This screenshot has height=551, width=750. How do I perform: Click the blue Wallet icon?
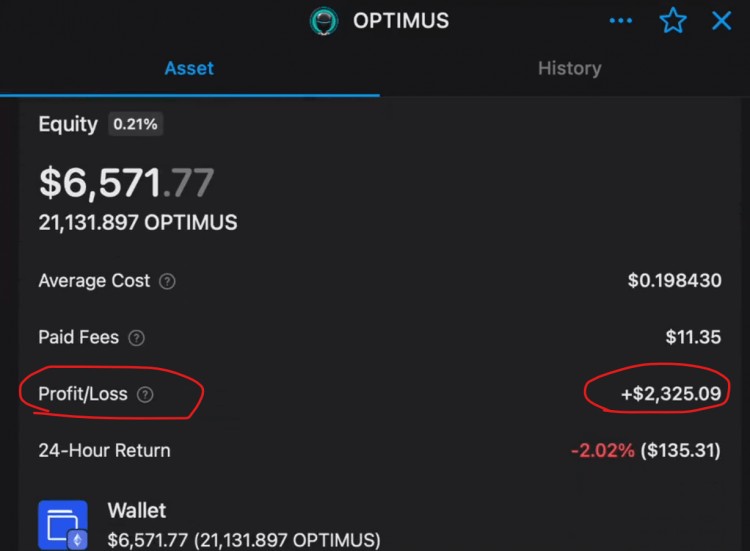point(63,525)
